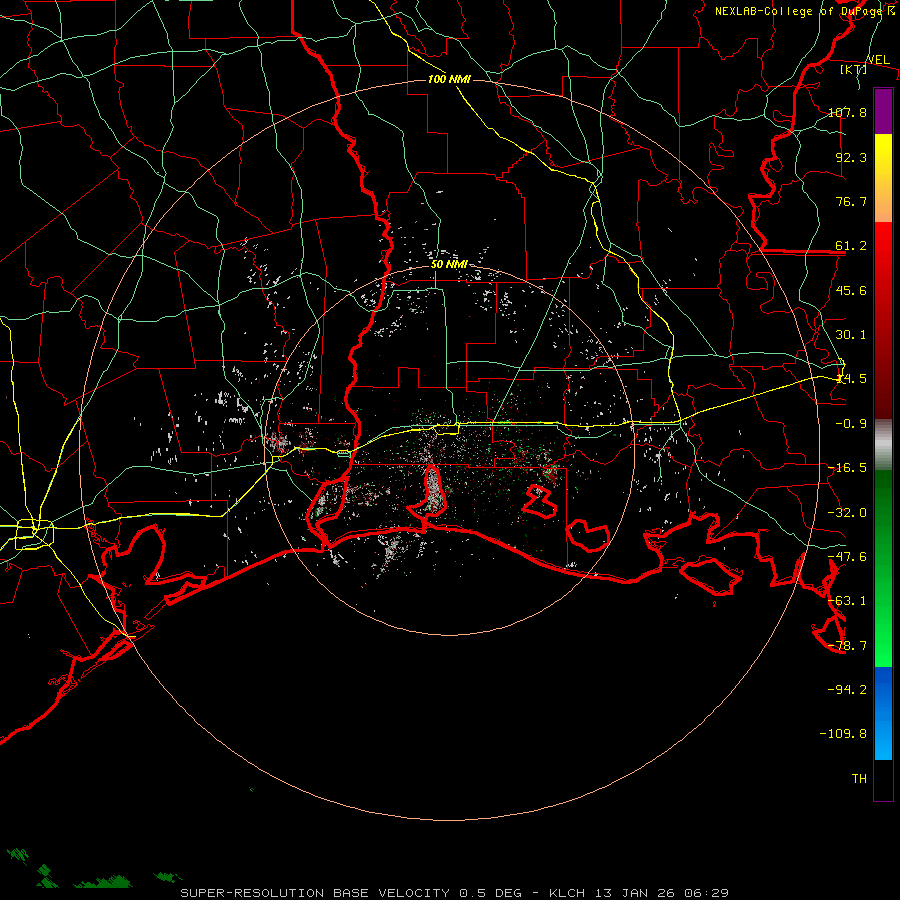The width and height of the screenshot is (900, 900).
Task: Select the purple segment of the color bar
Action: (883, 112)
